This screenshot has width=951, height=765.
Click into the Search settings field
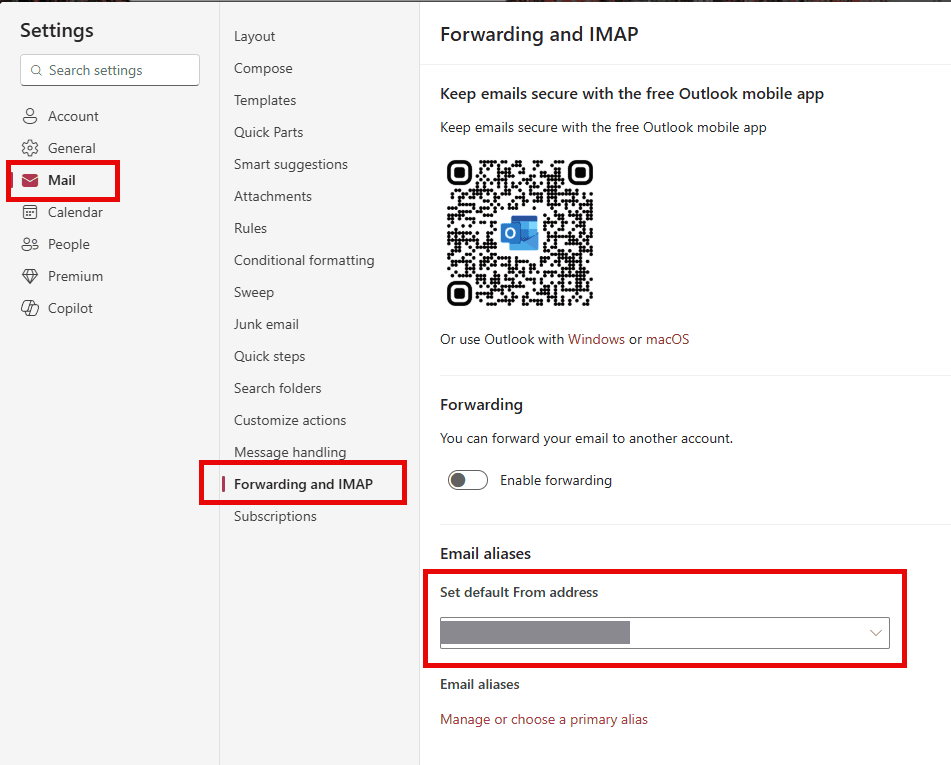tap(110, 70)
